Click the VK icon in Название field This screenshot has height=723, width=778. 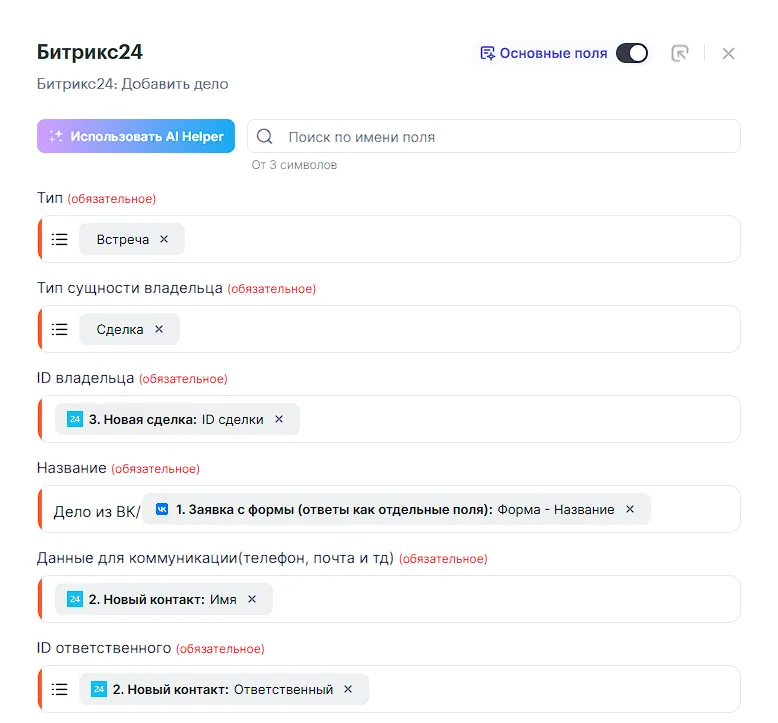coord(162,510)
